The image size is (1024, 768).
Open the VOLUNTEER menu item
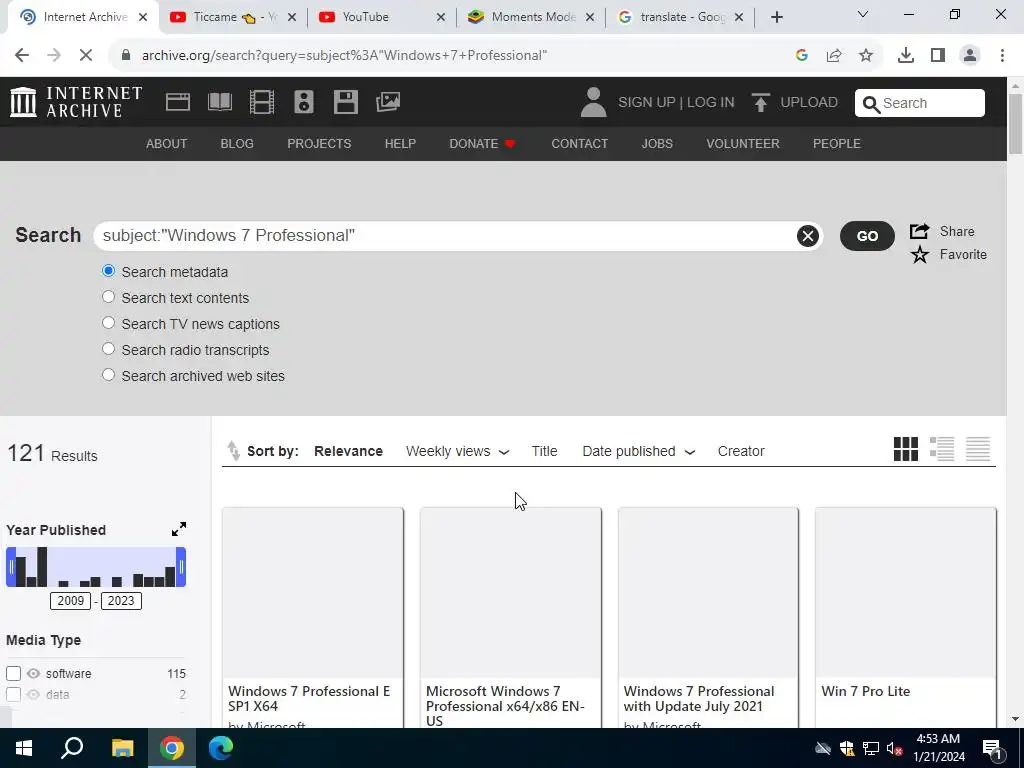click(x=743, y=144)
